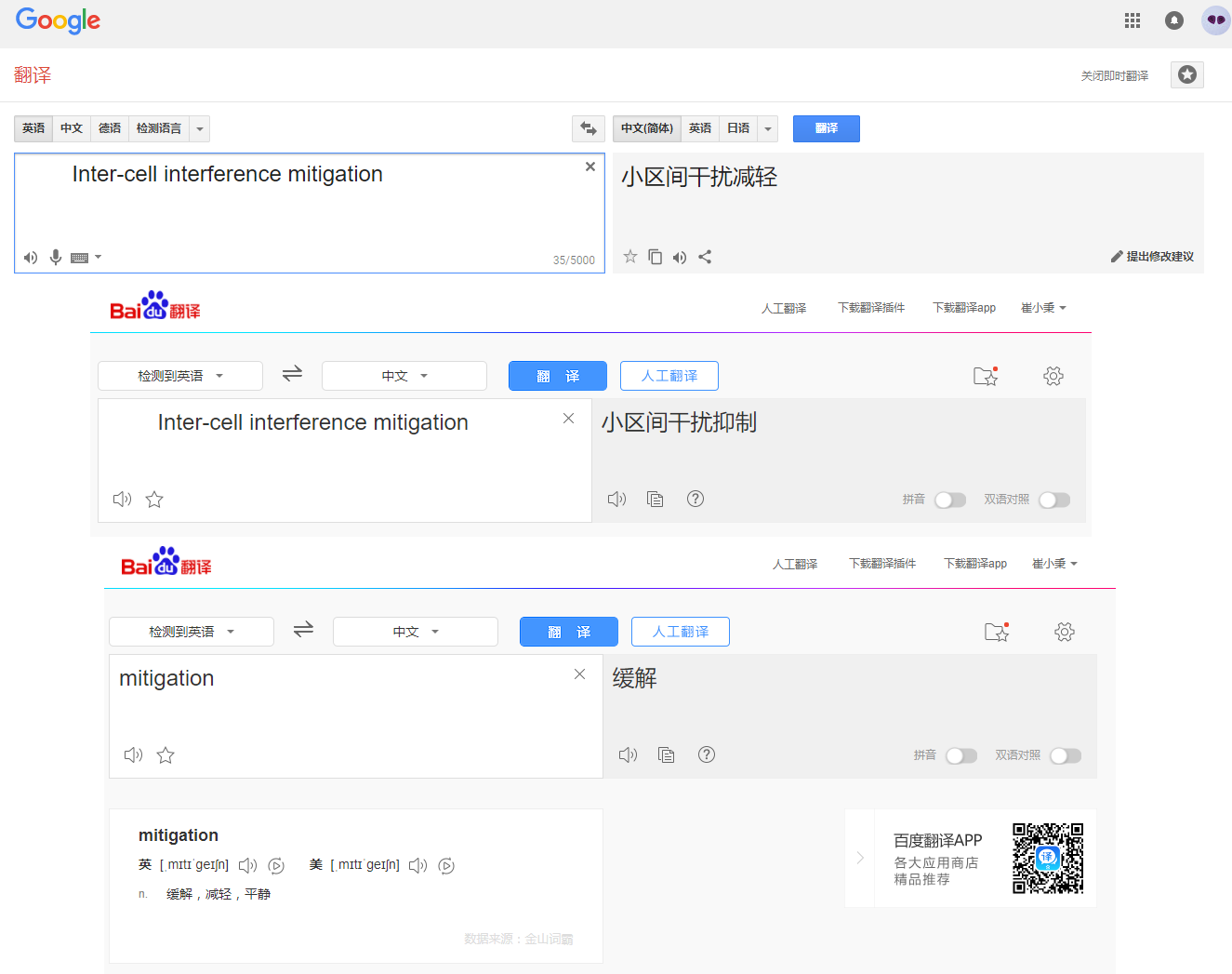Open 下载翻译app in upper Baidu header

[x=964, y=308]
